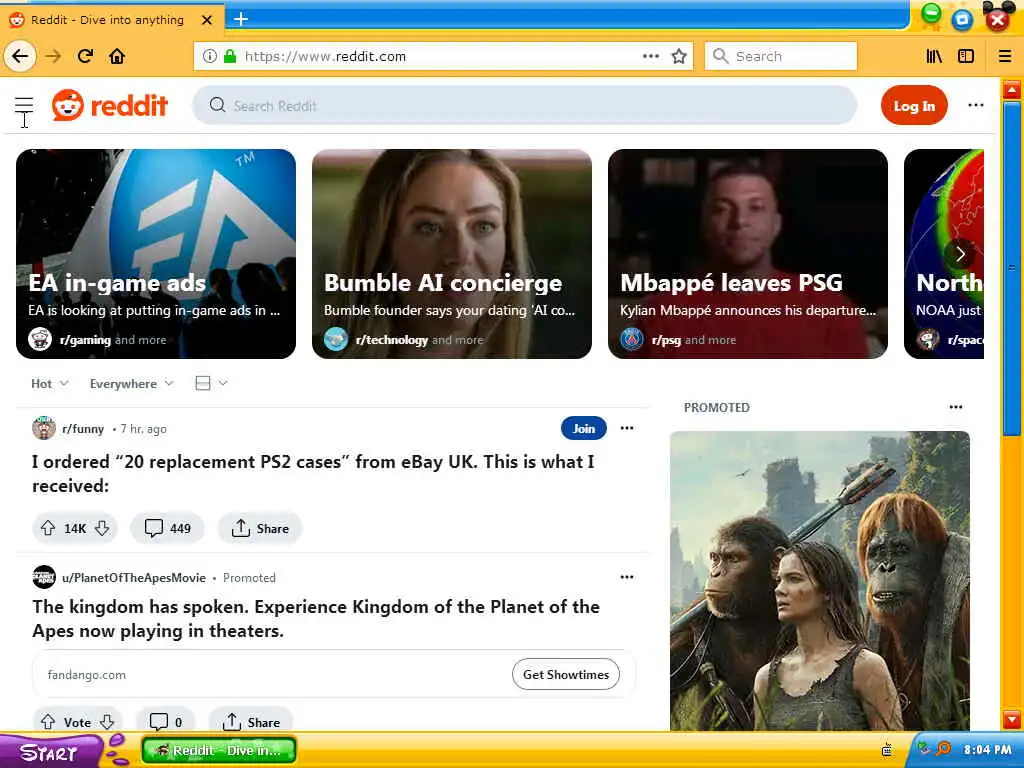Open overflow menu for PlanetOfTheApesMovie post
Screen dimensions: 1024x768
(627, 577)
